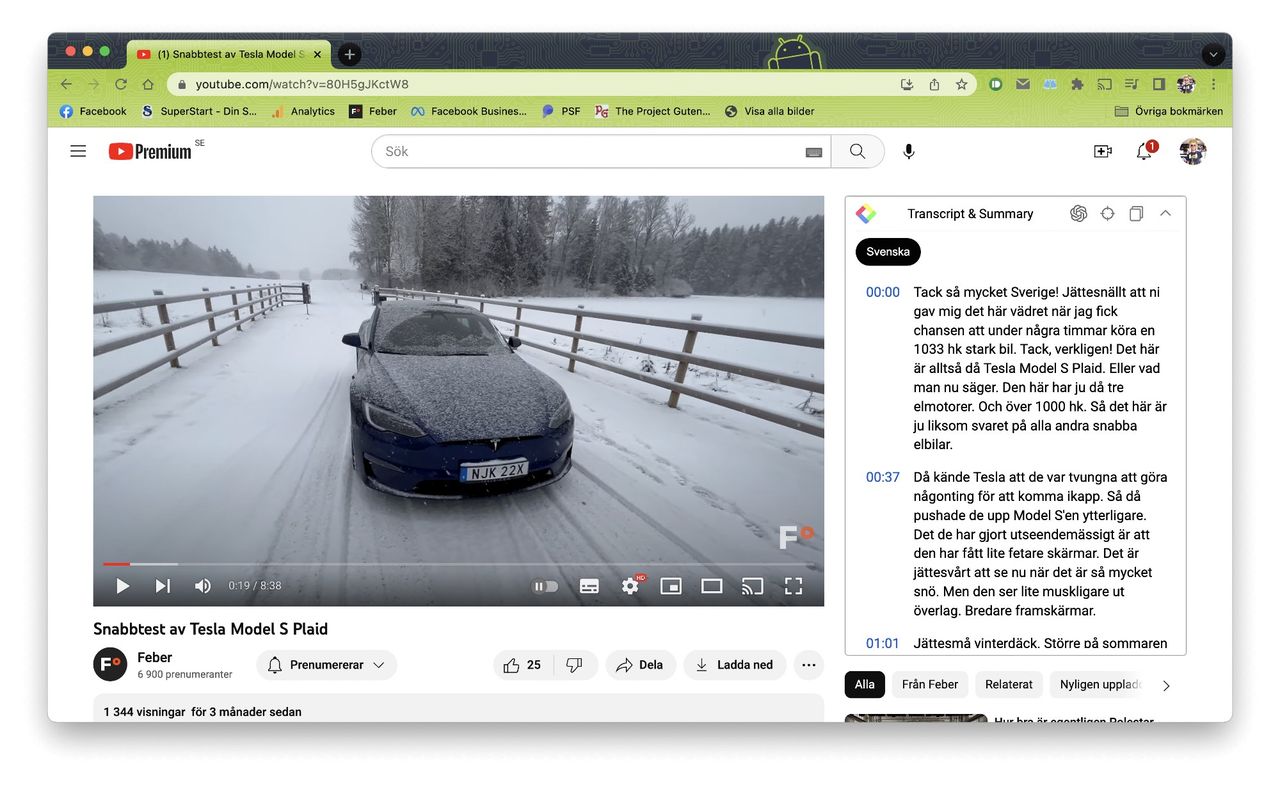Image resolution: width=1280 pixels, height=785 pixels.
Task: Switch to theater mode
Action: pos(712,586)
